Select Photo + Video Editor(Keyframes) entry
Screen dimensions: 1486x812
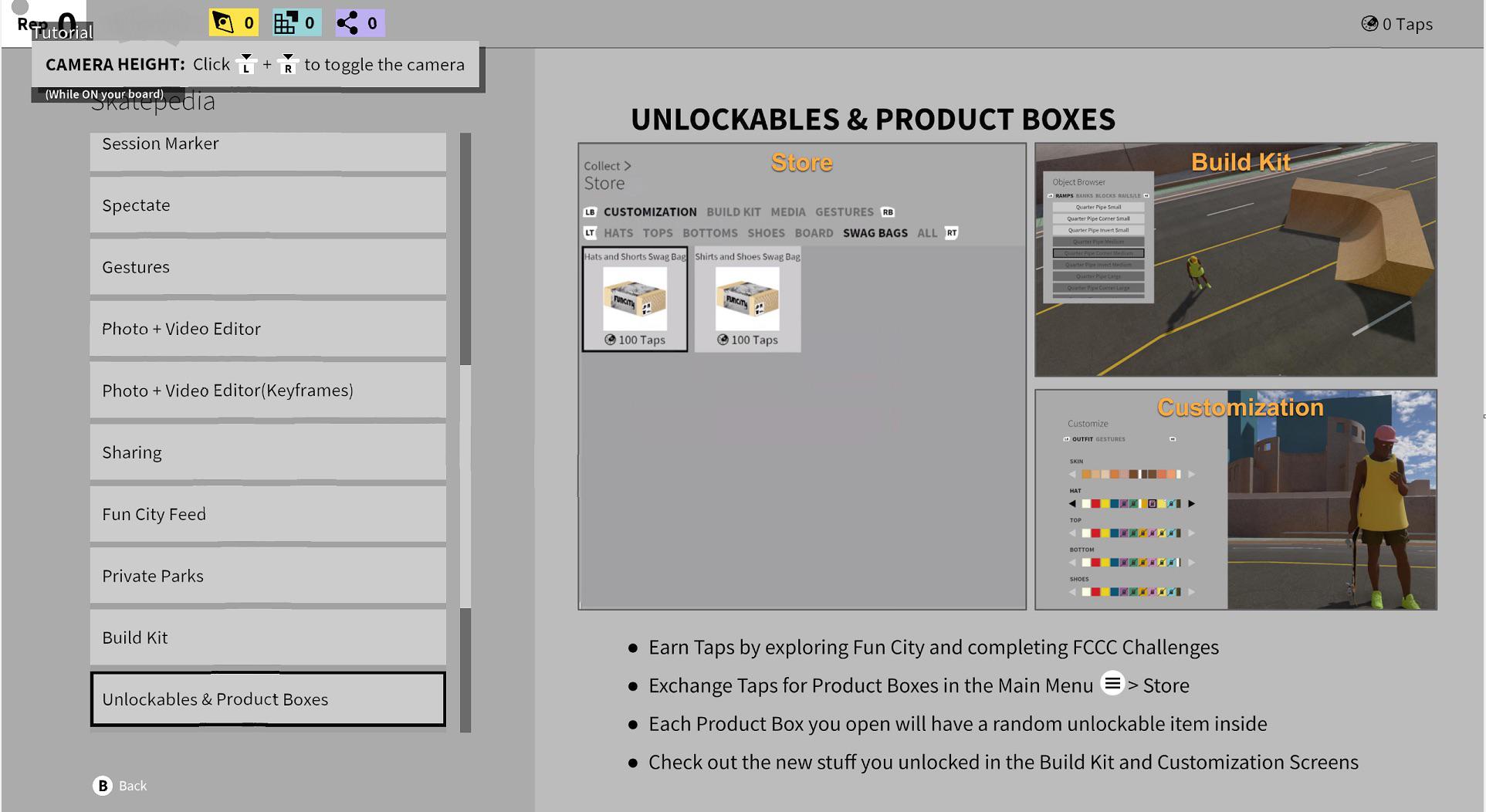coord(268,391)
